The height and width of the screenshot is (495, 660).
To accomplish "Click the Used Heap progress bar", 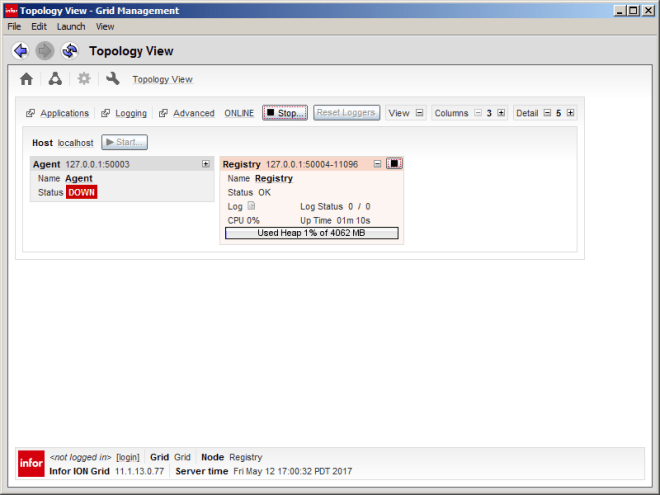I will [x=311, y=233].
